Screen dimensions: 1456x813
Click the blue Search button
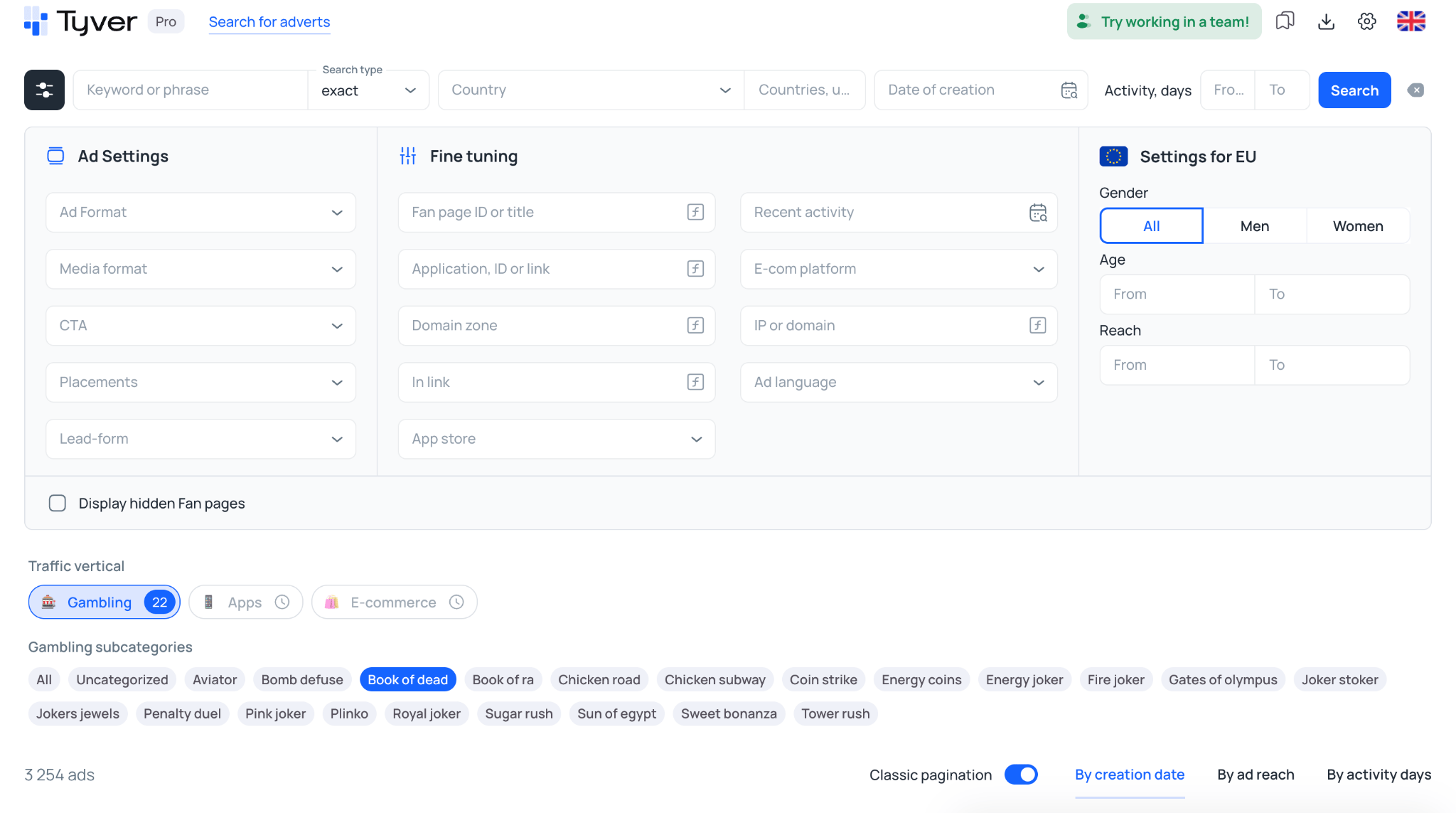click(x=1354, y=90)
